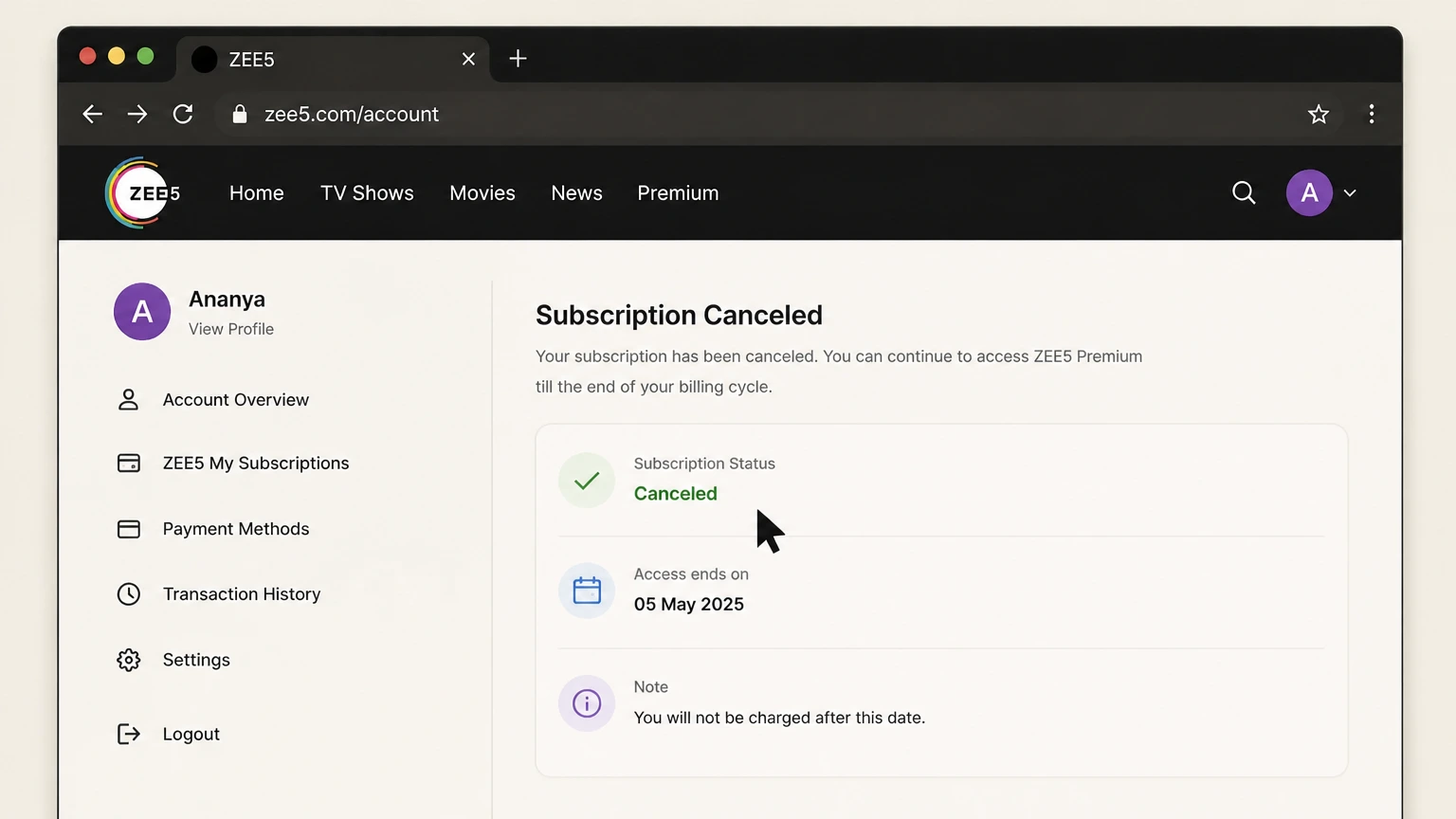
Task: Open a new browser tab
Action: [x=518, y=59]
